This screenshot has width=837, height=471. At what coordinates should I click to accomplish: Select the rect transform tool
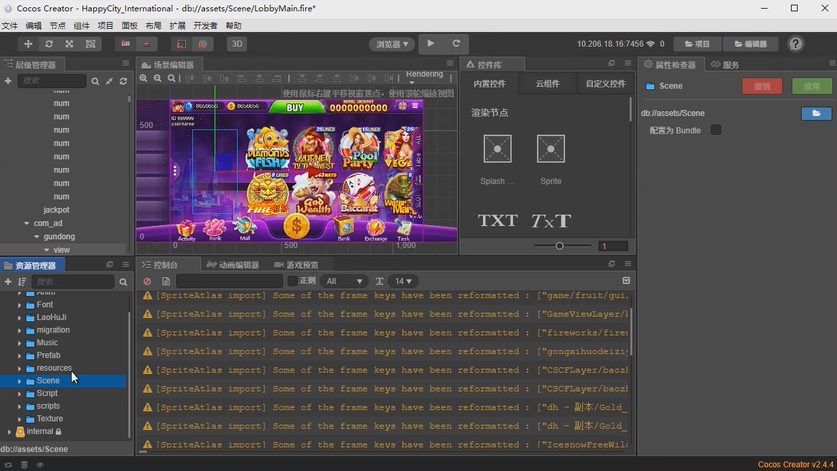91,44
